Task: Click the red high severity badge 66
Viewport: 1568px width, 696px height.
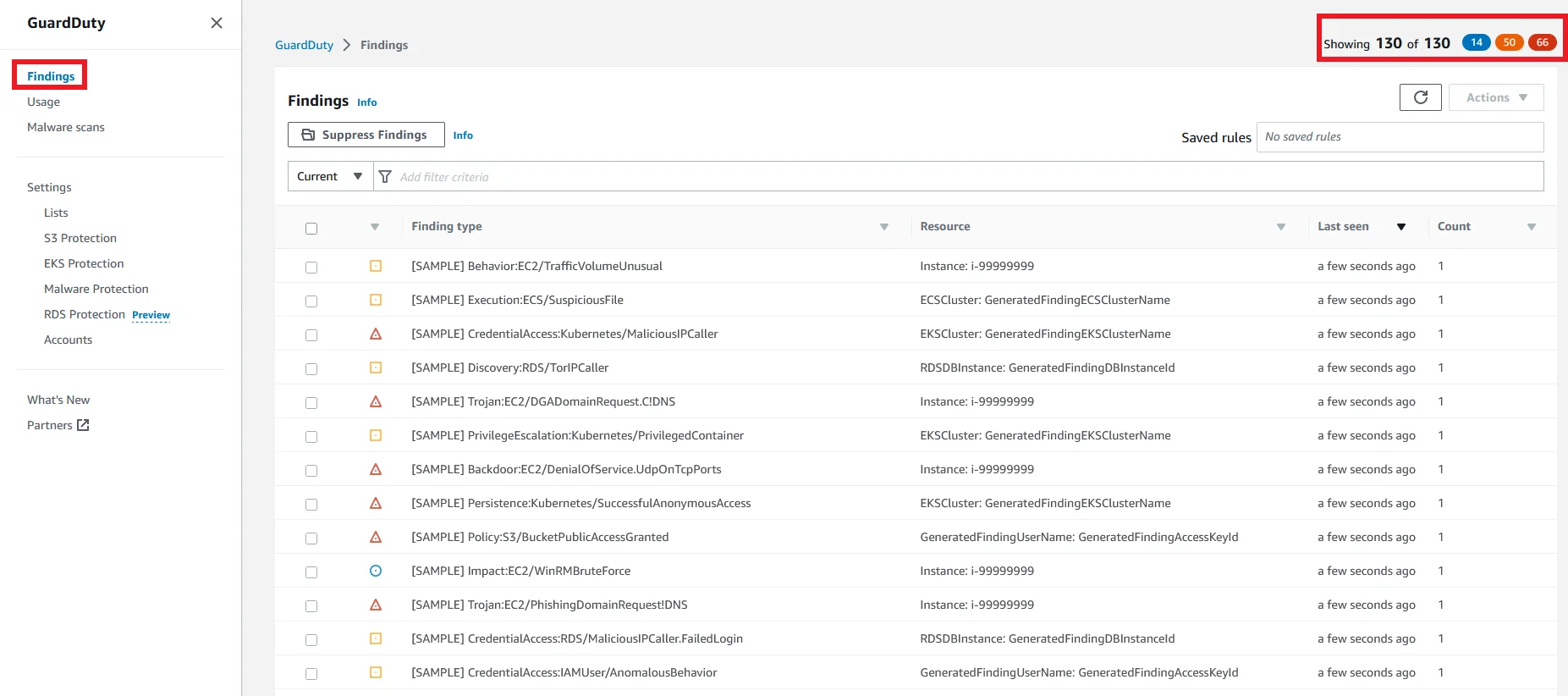Action: (x=1543, y=42)
